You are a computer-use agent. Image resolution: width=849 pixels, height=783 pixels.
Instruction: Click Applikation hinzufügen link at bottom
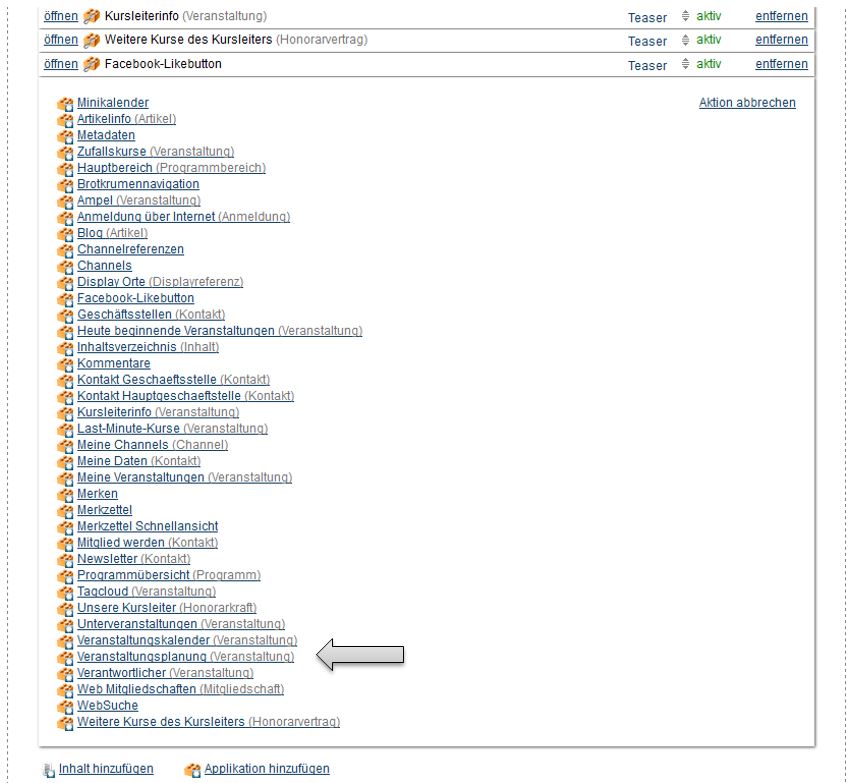point(266,769)
